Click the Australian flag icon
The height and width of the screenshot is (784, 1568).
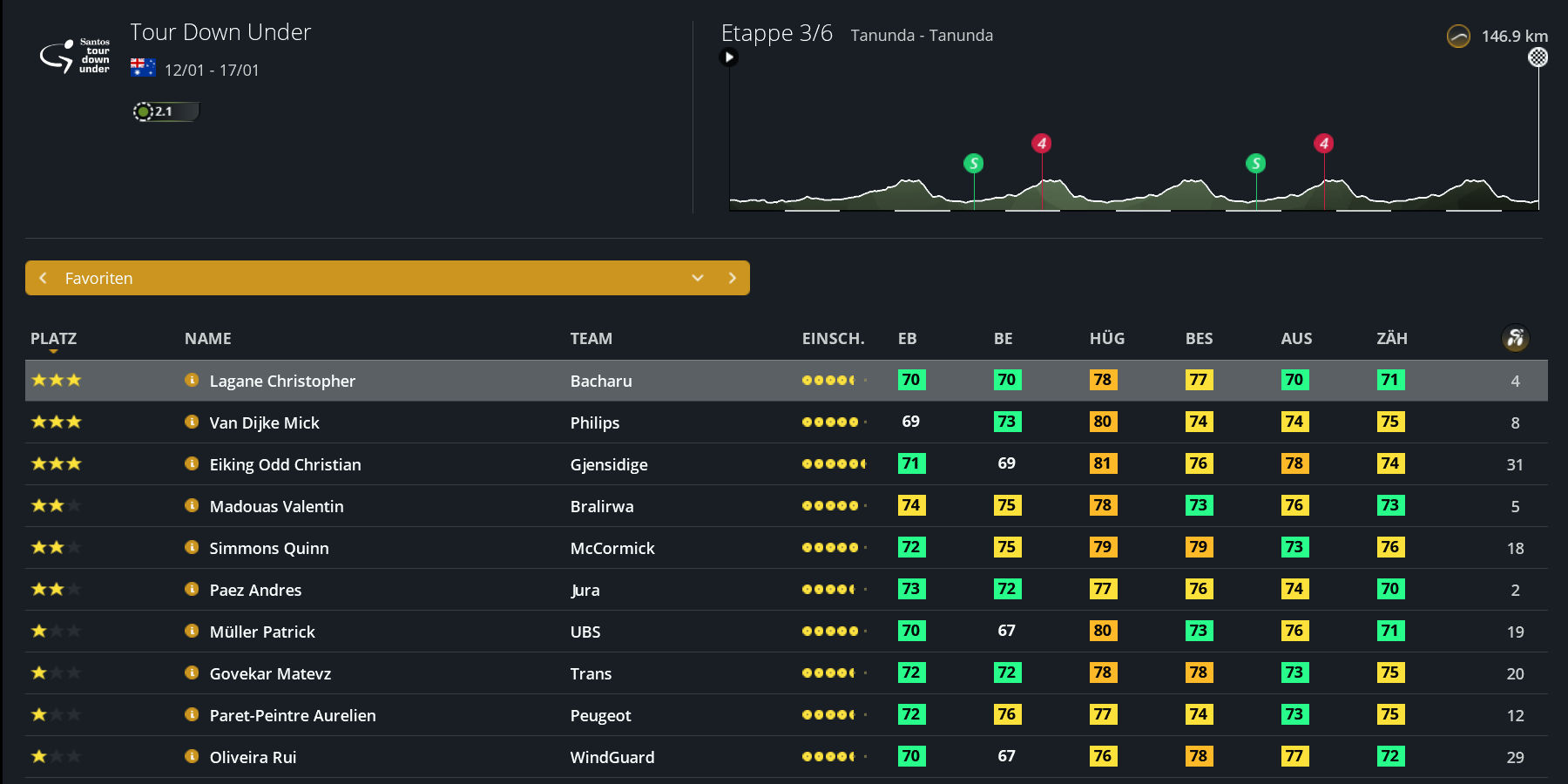143,68
